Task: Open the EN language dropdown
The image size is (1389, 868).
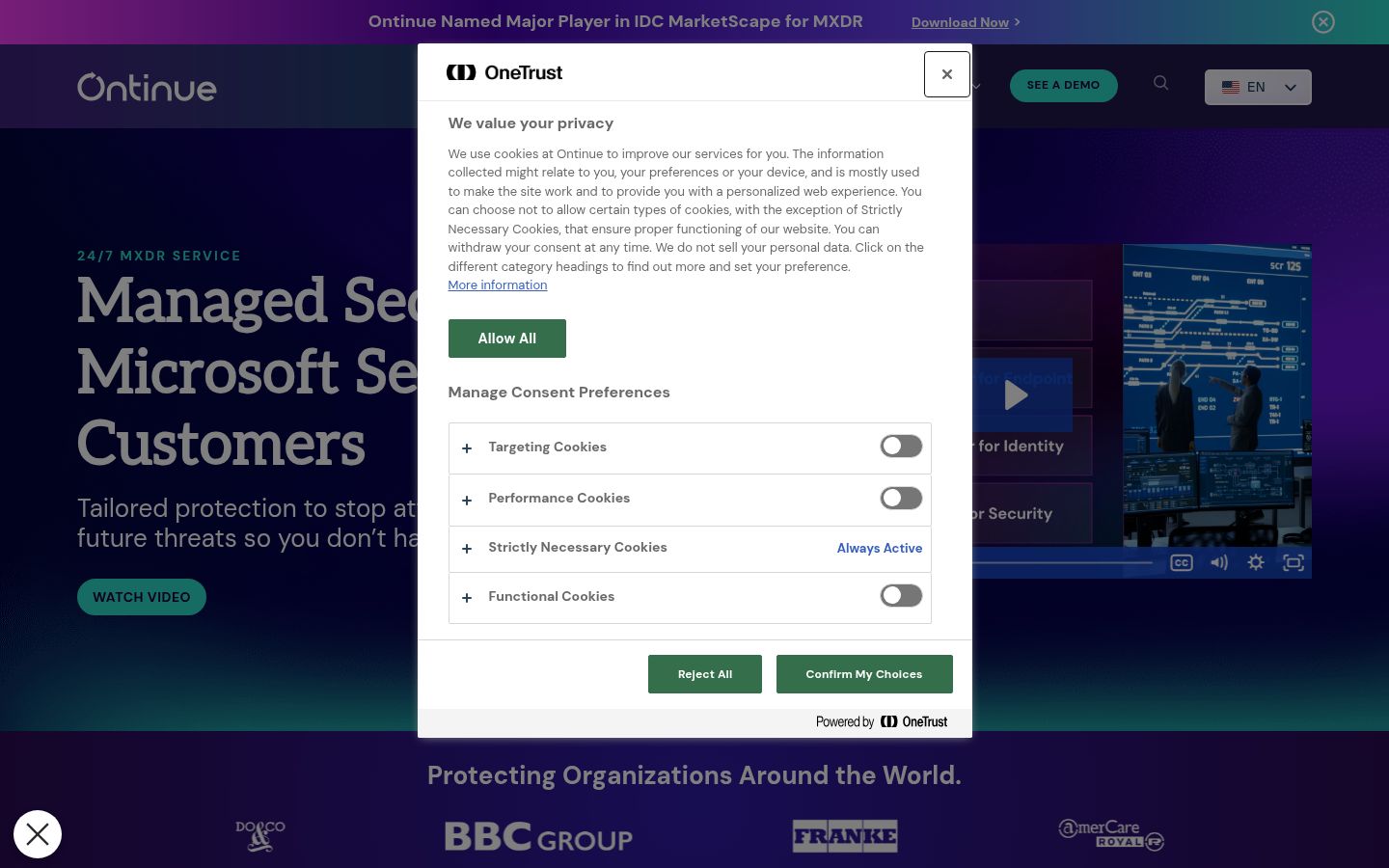Action: [1258, 87]
